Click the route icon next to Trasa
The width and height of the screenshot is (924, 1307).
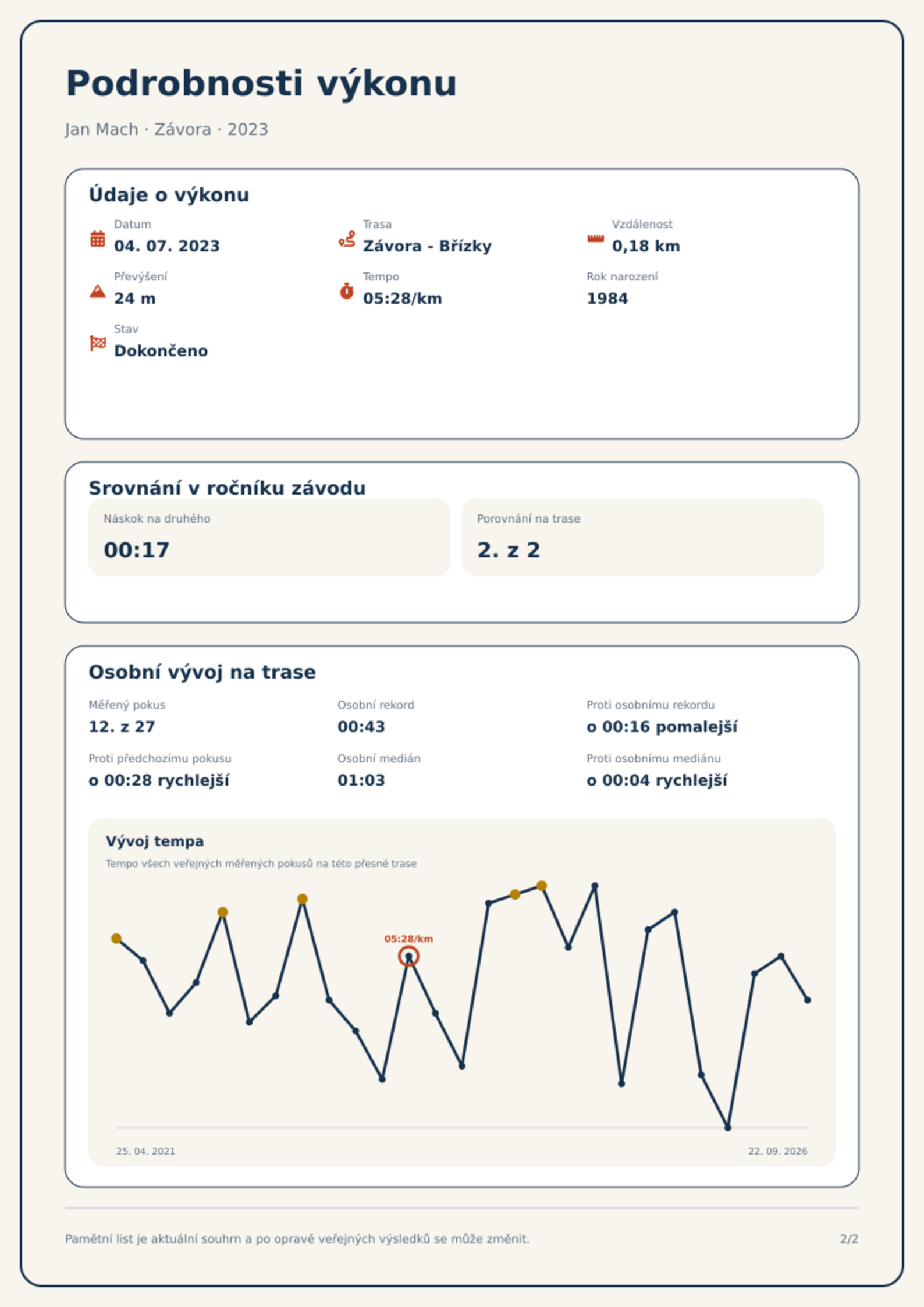click(347, 239)
